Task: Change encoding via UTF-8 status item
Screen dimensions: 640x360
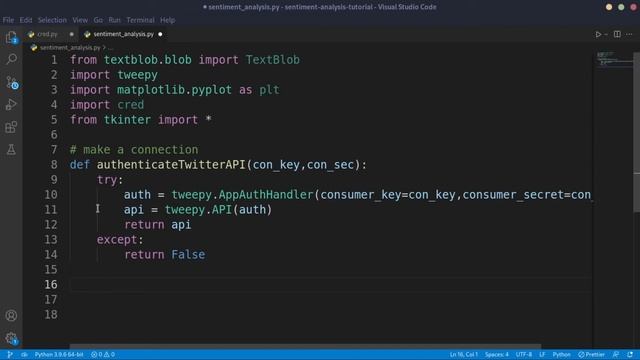Action: coord(524,355)
